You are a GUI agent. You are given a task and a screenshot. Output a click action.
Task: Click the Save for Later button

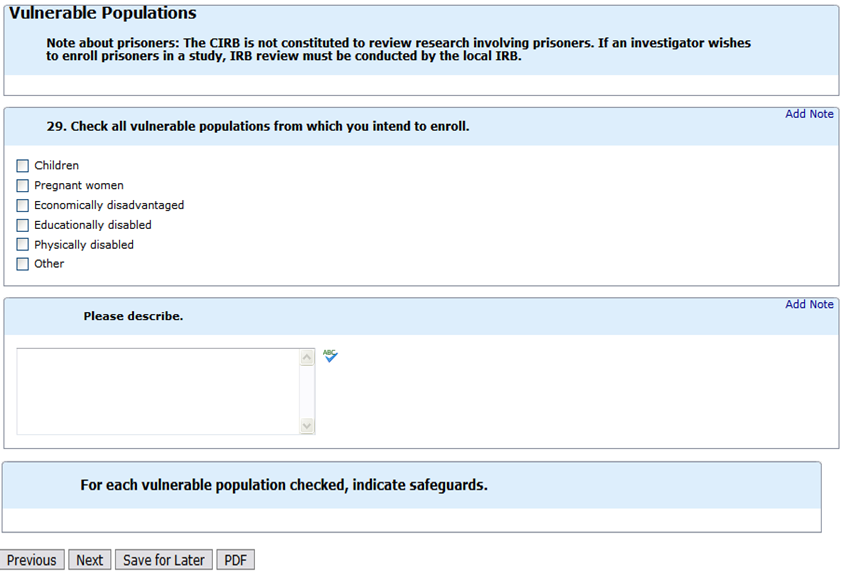click(163, 560)
